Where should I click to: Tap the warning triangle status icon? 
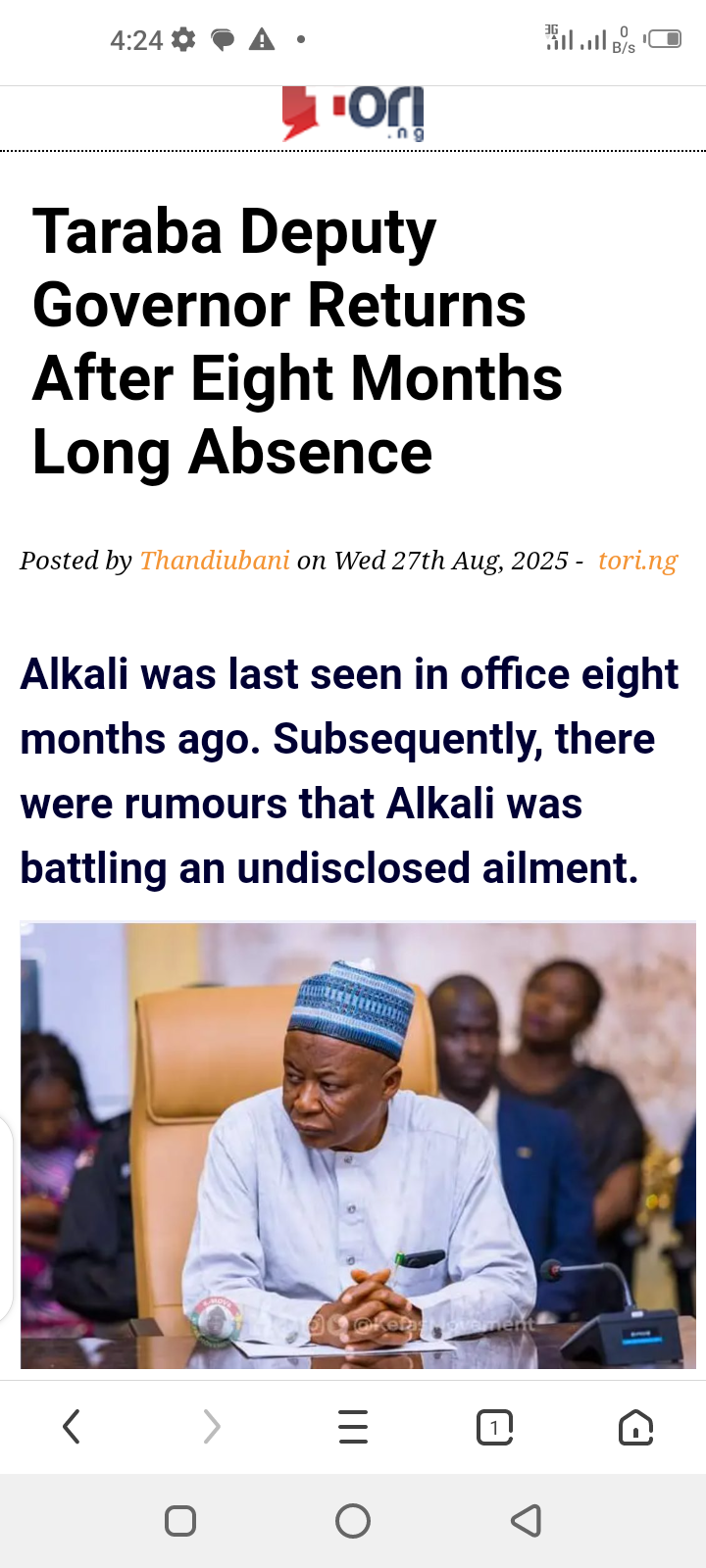(262, 39)
